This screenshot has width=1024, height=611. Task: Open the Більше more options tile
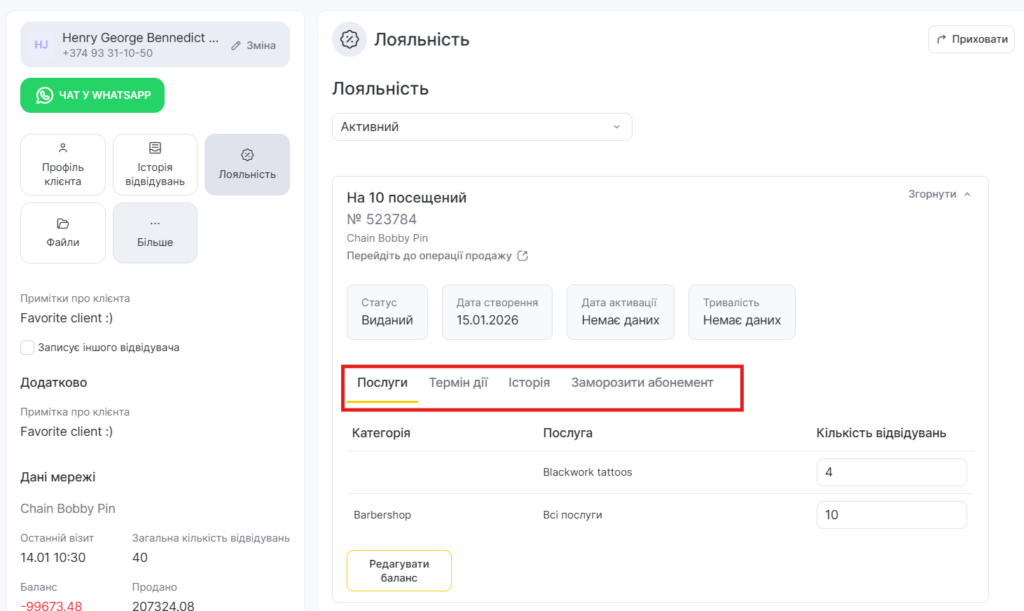[154, 232]
